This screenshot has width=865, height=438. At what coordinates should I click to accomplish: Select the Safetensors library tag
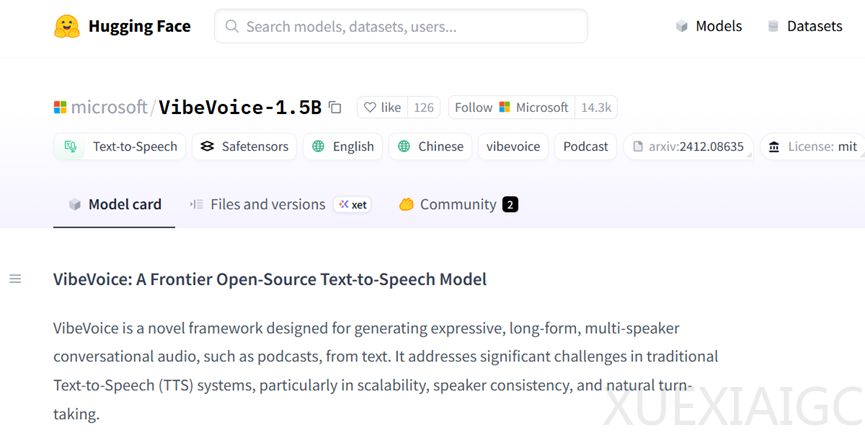click(244, 146)
